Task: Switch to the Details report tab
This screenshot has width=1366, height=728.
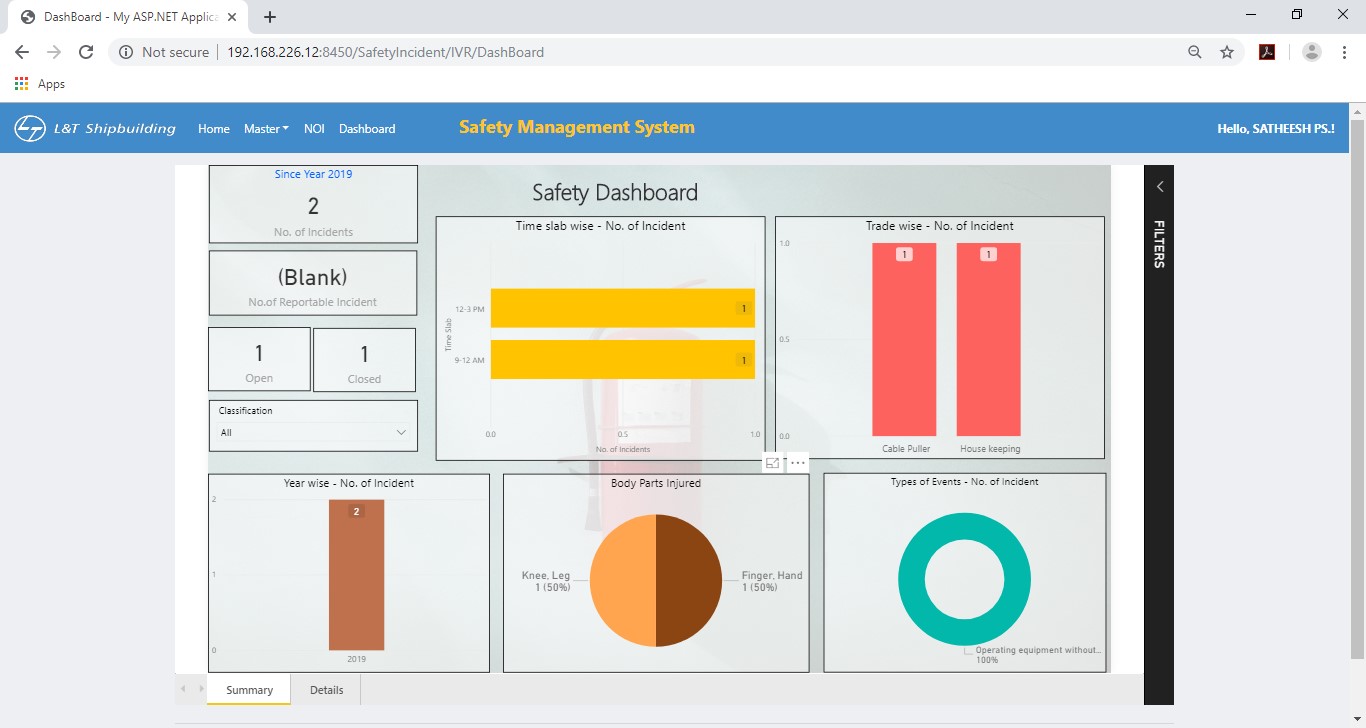Action: click(x=326, y=690)
